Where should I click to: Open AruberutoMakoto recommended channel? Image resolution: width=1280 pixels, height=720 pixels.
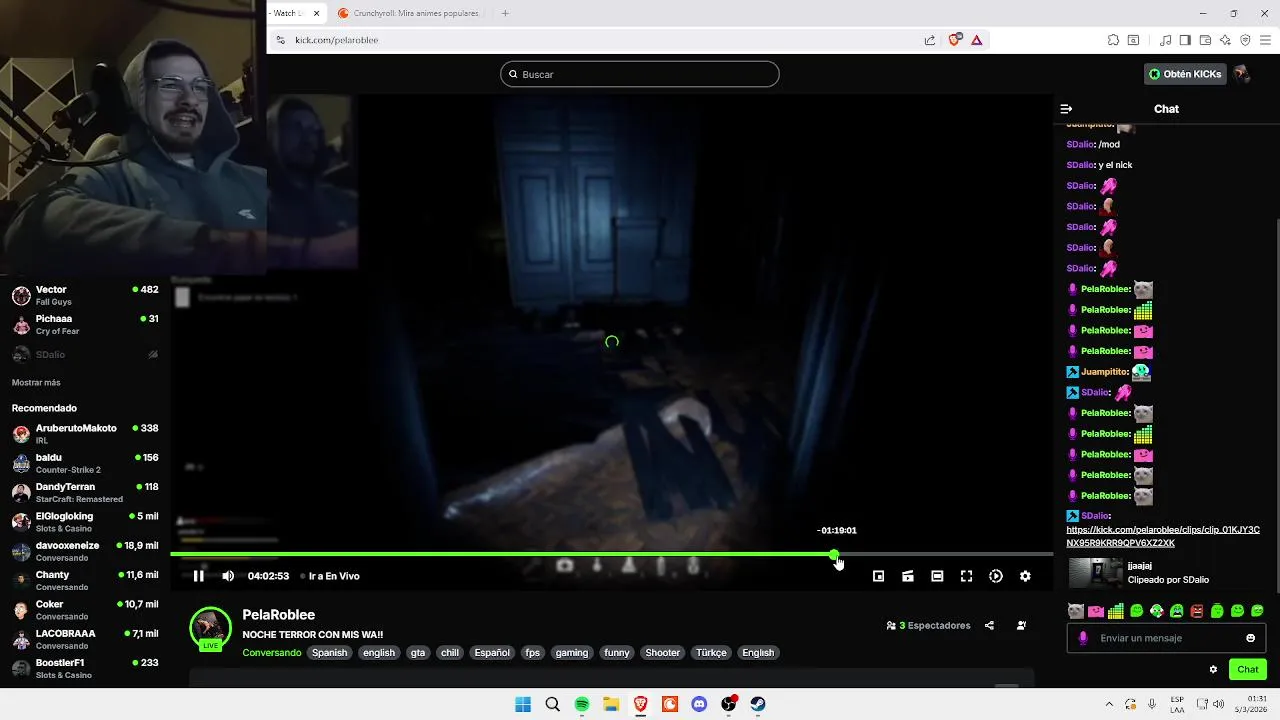pos(85,434)
